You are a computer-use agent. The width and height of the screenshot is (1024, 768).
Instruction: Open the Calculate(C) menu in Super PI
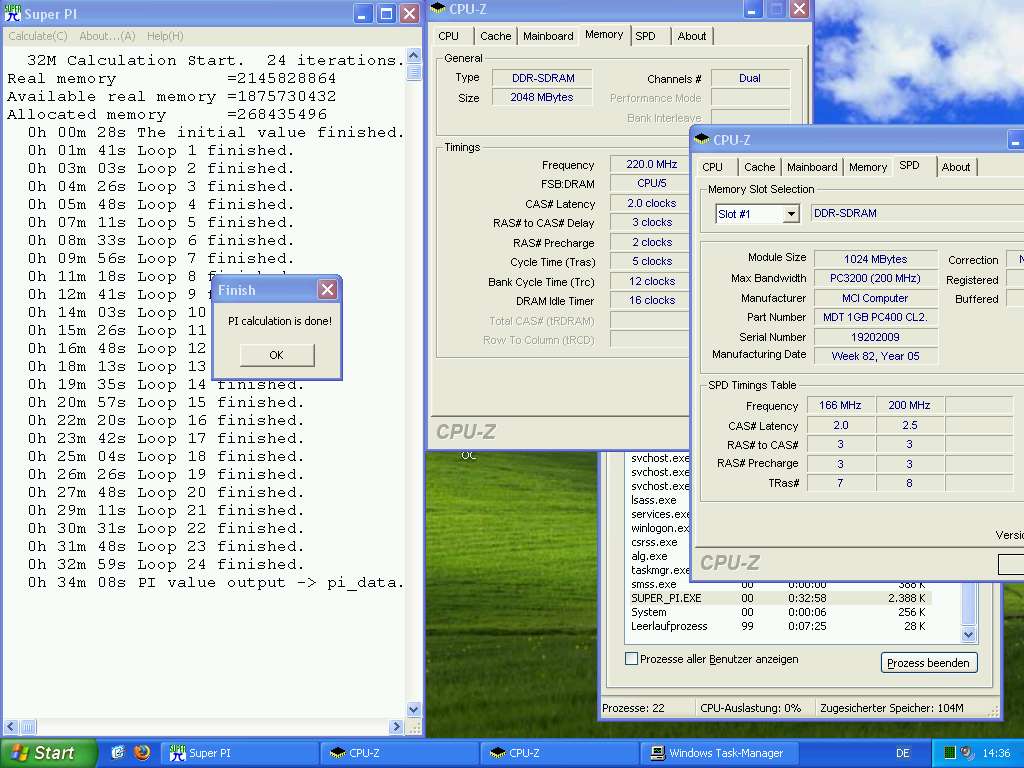(38, 36)
